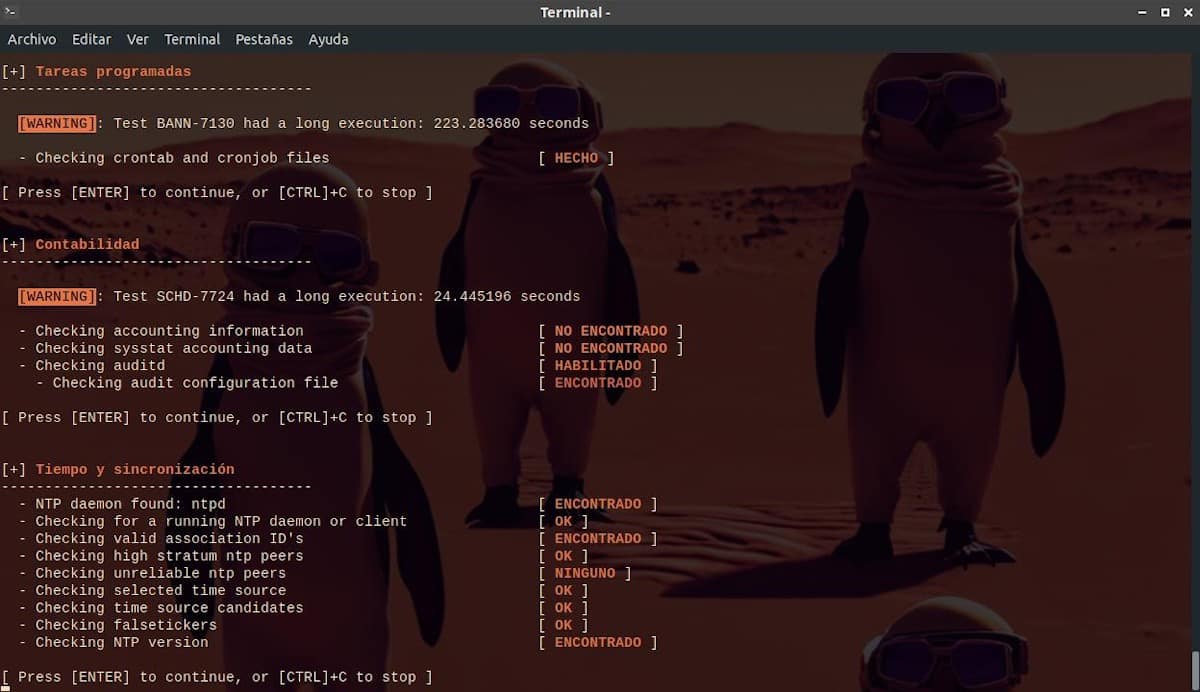Click the NINGUNO status for unreliable ntp peers

[585, 573]
